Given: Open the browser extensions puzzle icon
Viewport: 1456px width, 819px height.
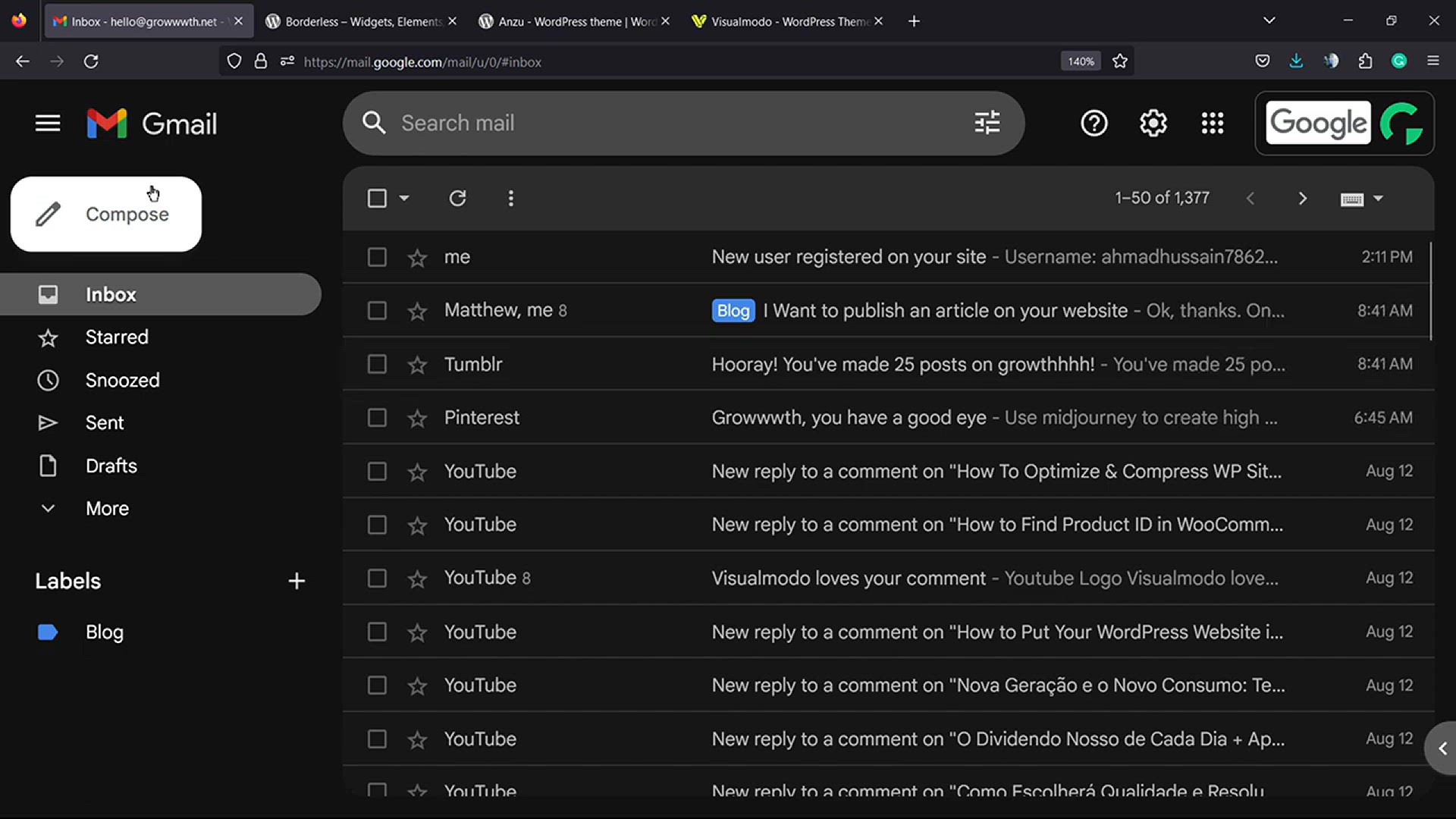Looking at the screenshot, I should (x=1365, y=61).
